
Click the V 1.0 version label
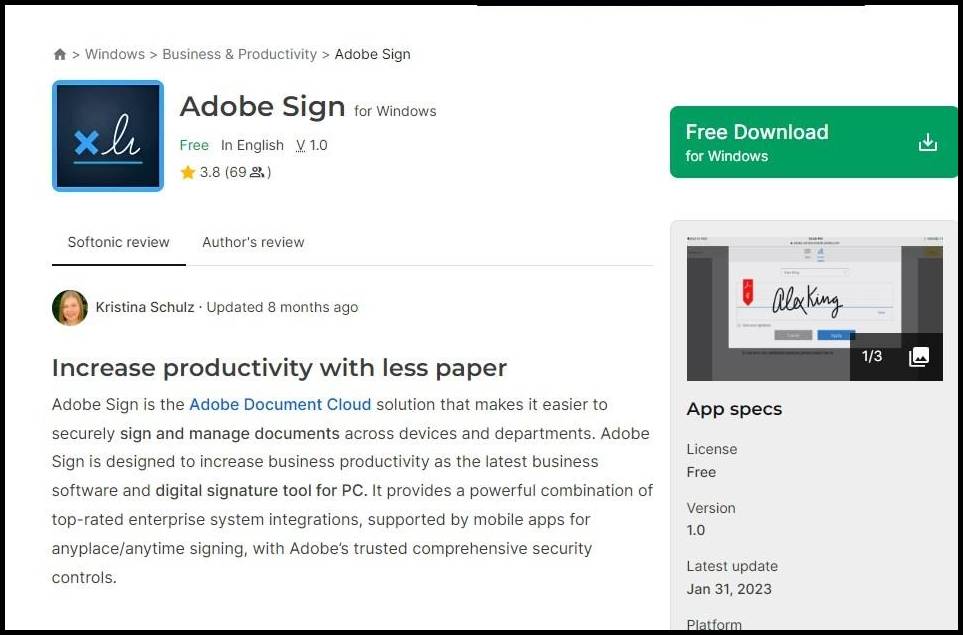point(312,146)
